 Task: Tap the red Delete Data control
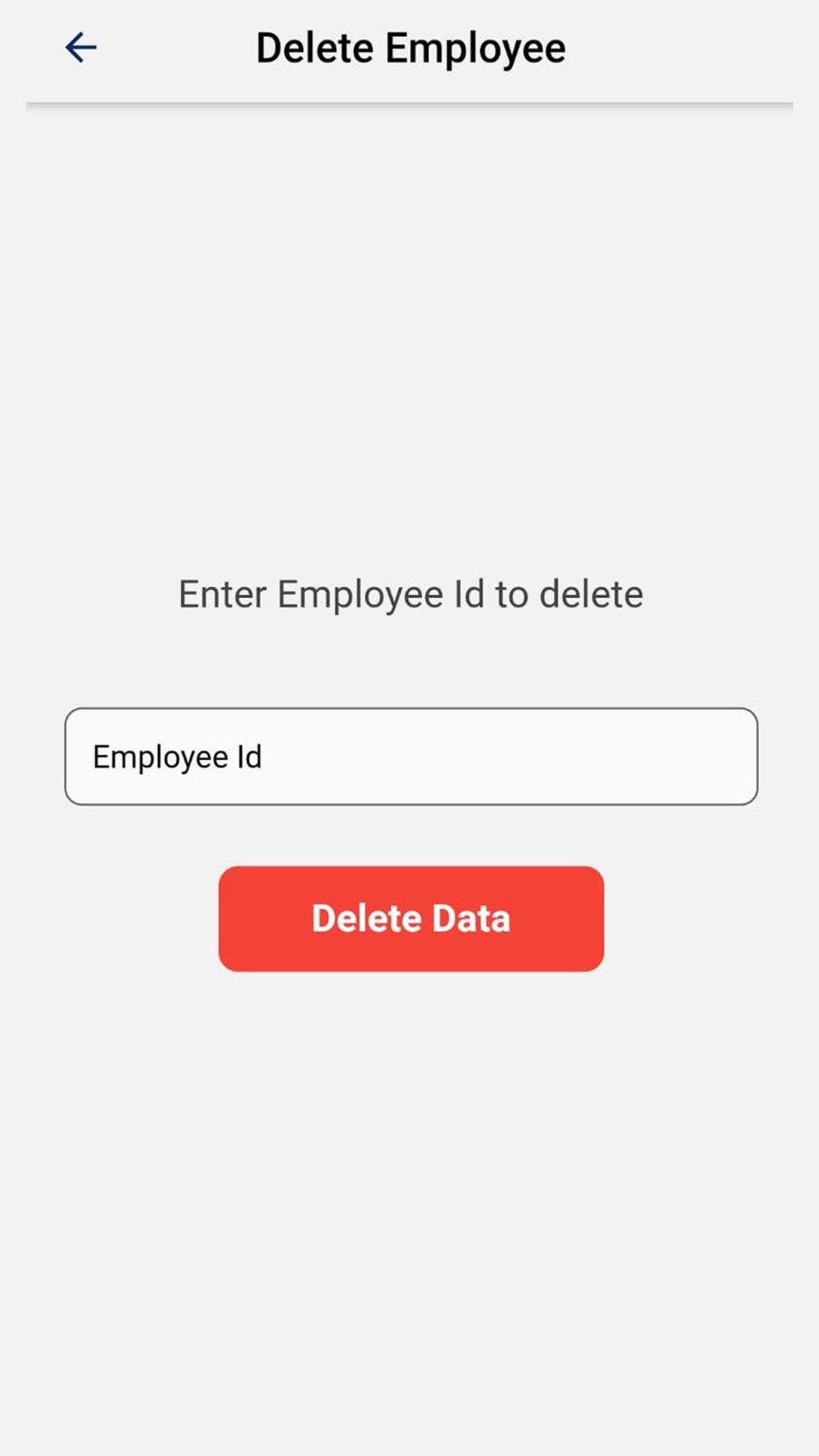(x=411, y=919)
